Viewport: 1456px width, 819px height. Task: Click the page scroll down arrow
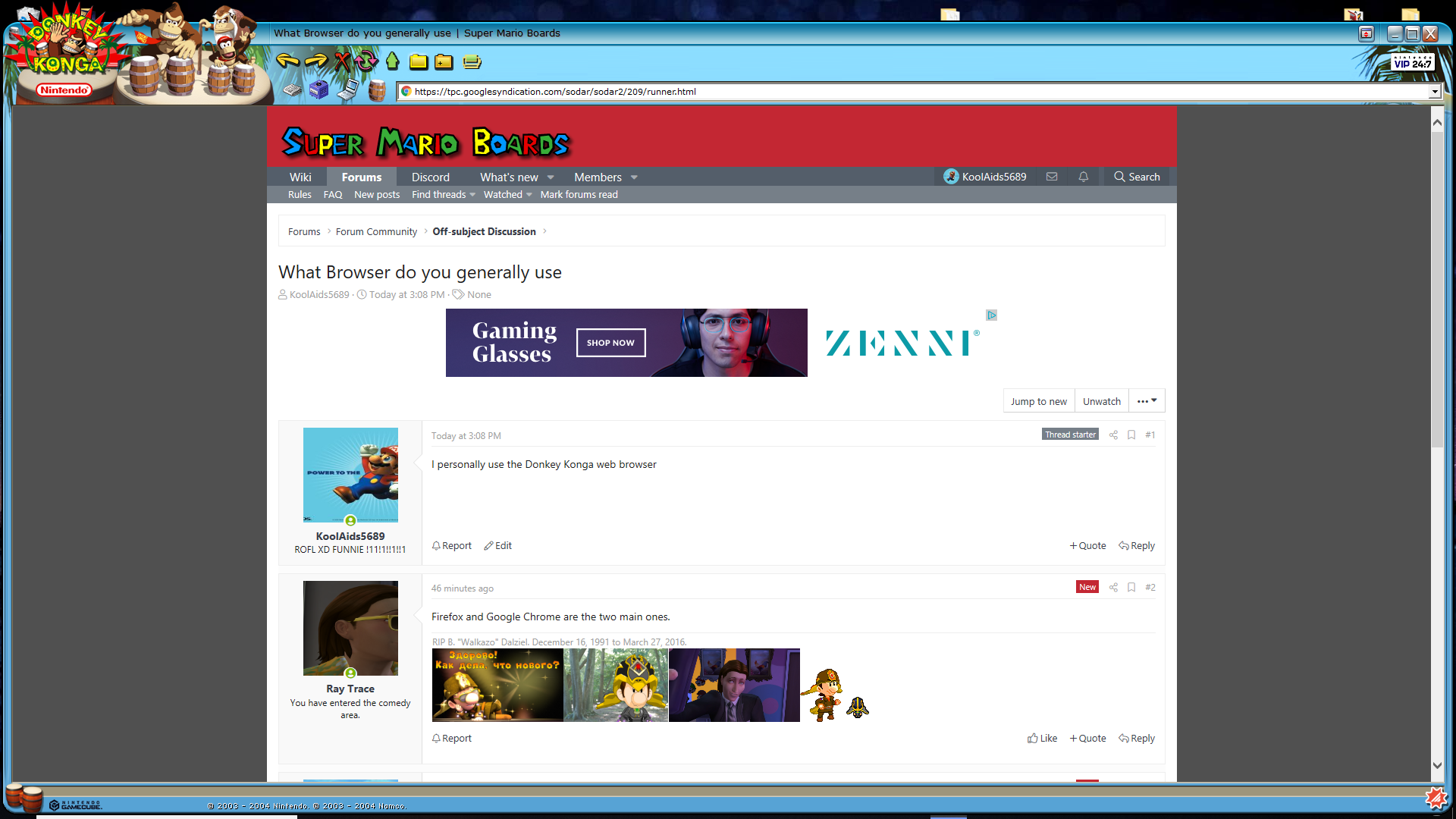1437,766
